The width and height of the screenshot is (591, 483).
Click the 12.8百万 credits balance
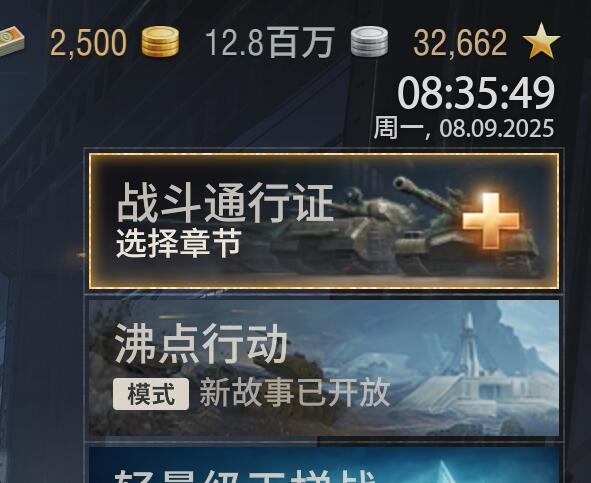click(x=270, y=43)
